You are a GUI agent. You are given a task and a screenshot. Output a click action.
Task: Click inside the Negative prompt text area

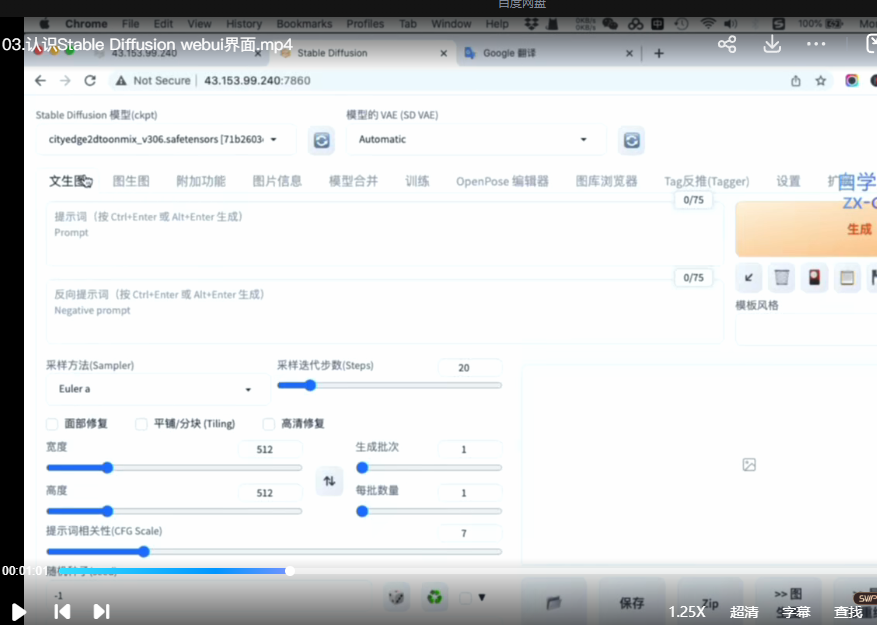pyautogui.click(x=385, y=312)
